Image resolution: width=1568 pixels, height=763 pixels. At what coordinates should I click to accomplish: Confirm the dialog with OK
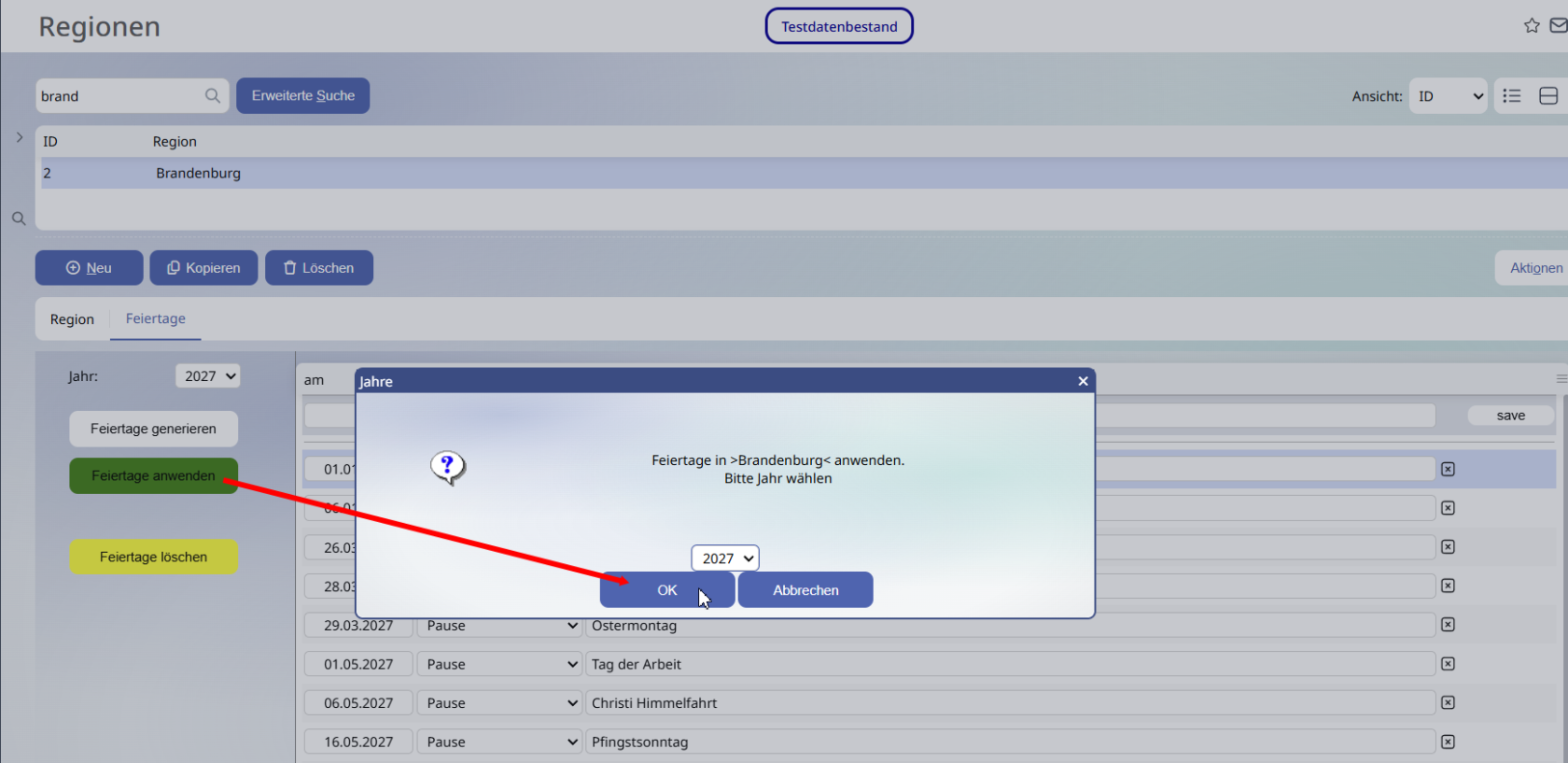(666, 590)
